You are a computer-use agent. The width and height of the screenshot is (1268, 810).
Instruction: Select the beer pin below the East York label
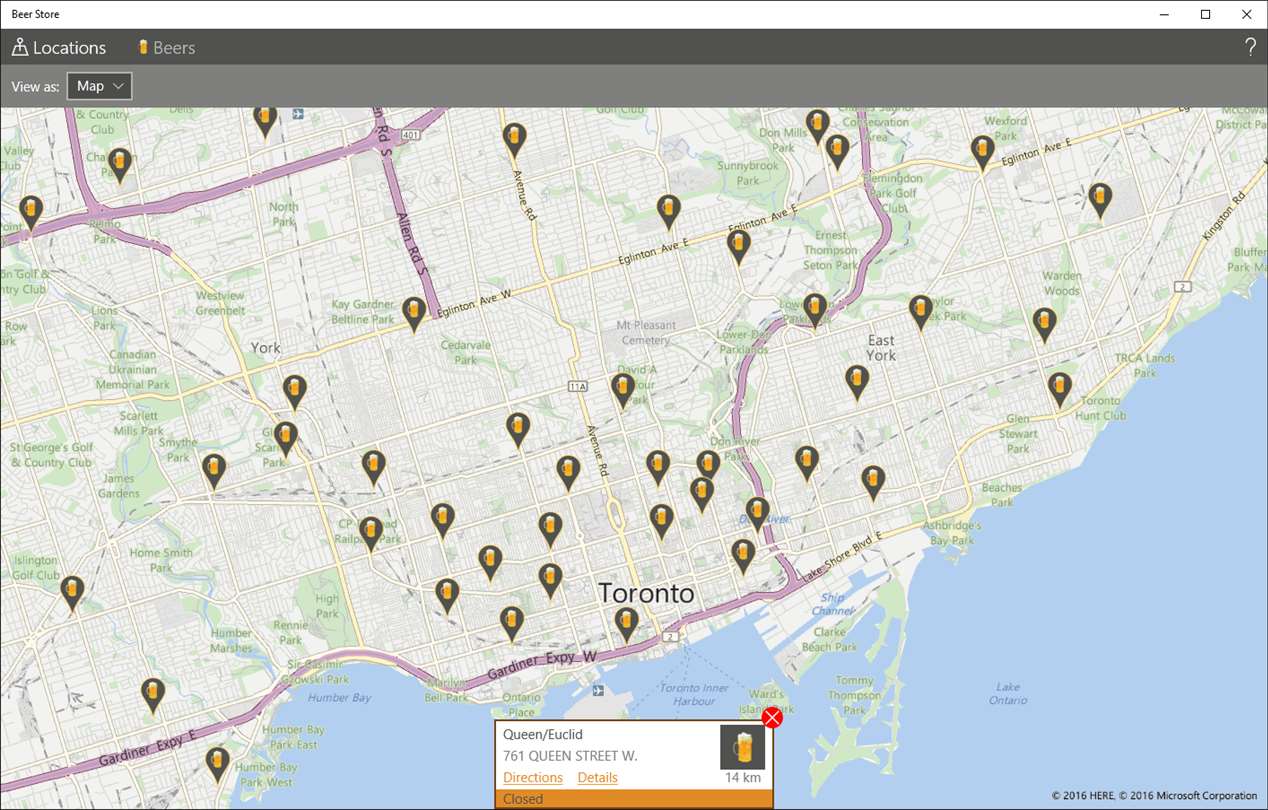click(x=857, y=382)
